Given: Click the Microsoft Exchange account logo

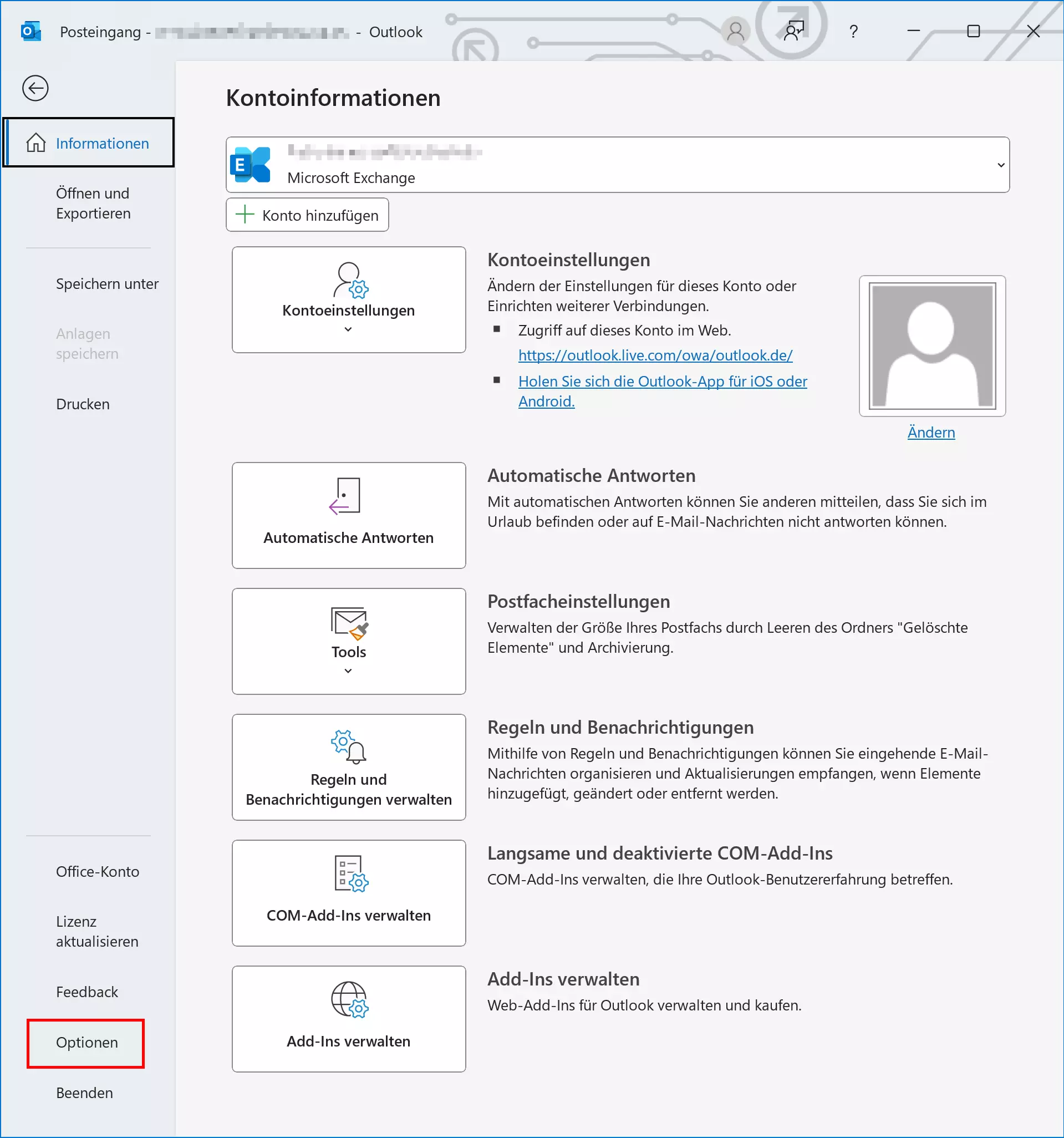Looking at the screenshot, I should (x=250, y=165).
